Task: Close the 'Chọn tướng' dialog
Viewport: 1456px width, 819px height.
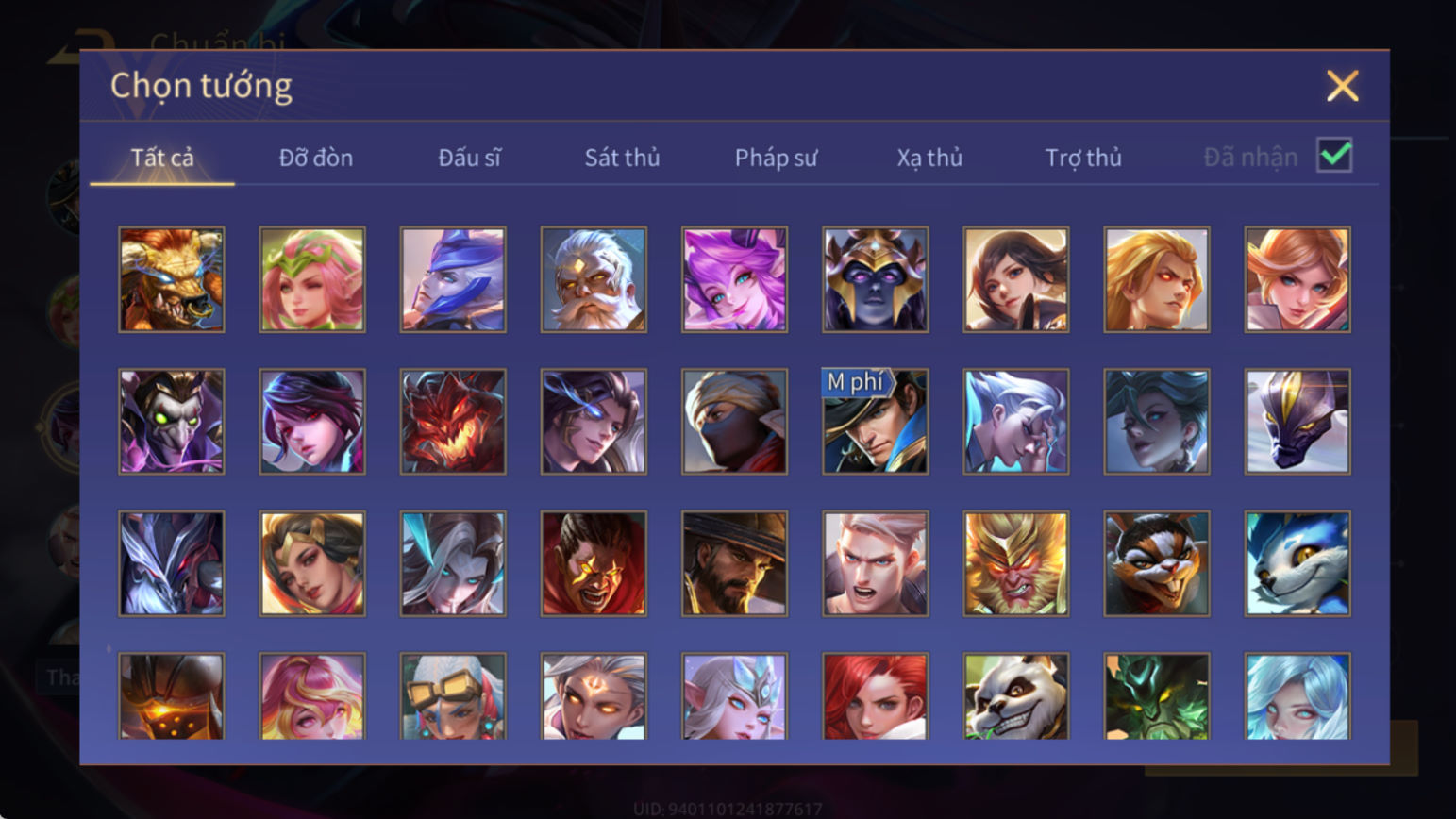Action: click(1342, 86)
